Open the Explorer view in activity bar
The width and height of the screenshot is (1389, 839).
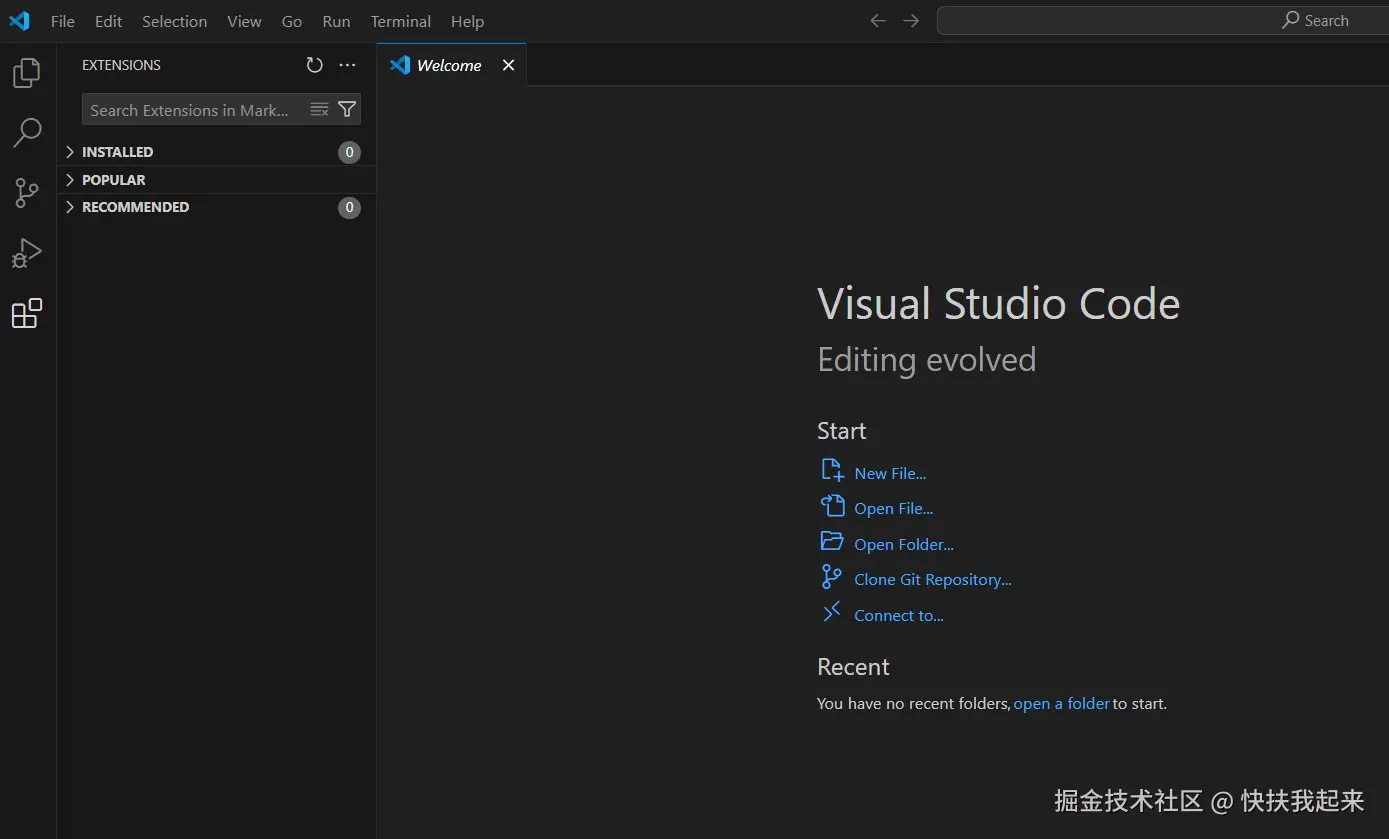27,73
